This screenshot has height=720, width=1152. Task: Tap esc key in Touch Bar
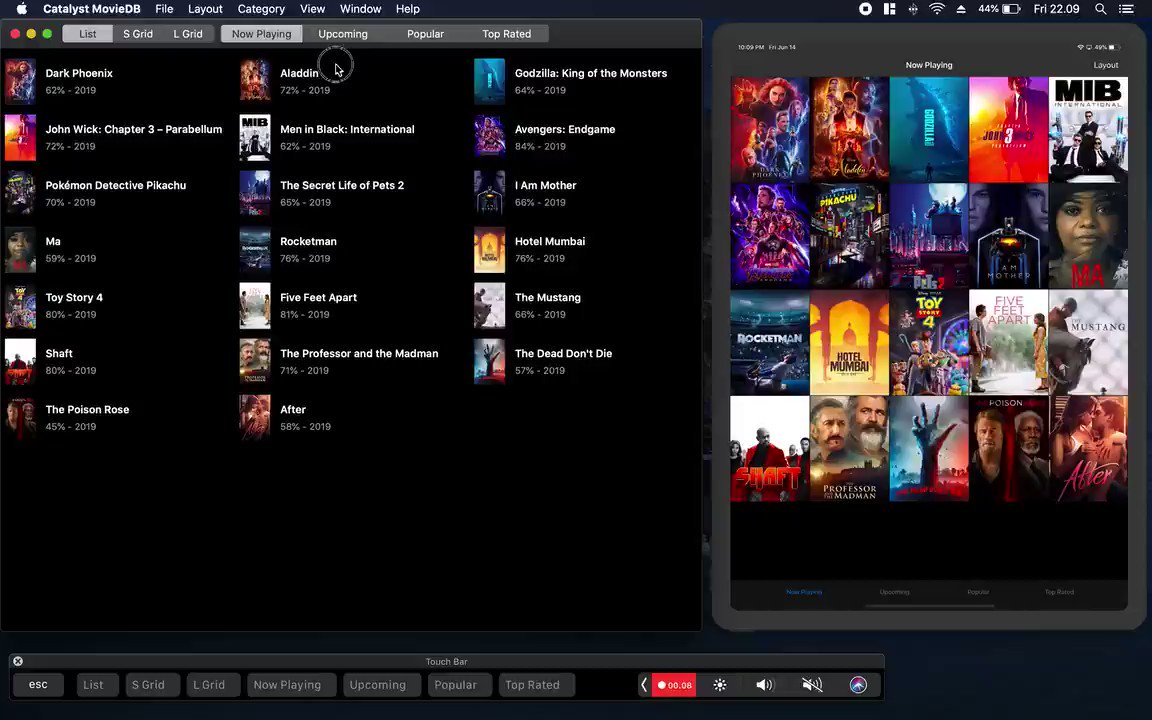coord(38,685)
